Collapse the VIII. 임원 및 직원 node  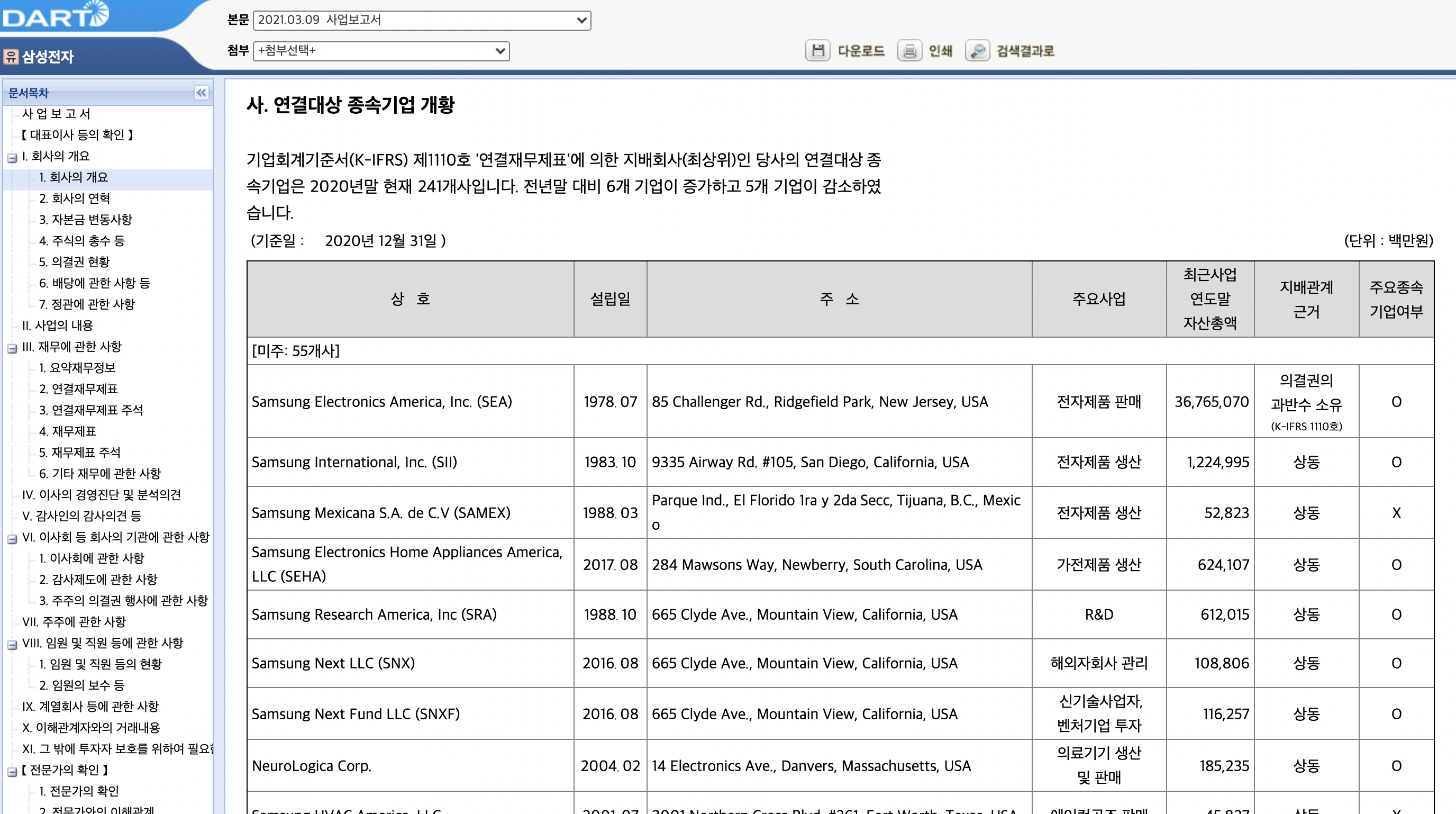coord(12,645)
